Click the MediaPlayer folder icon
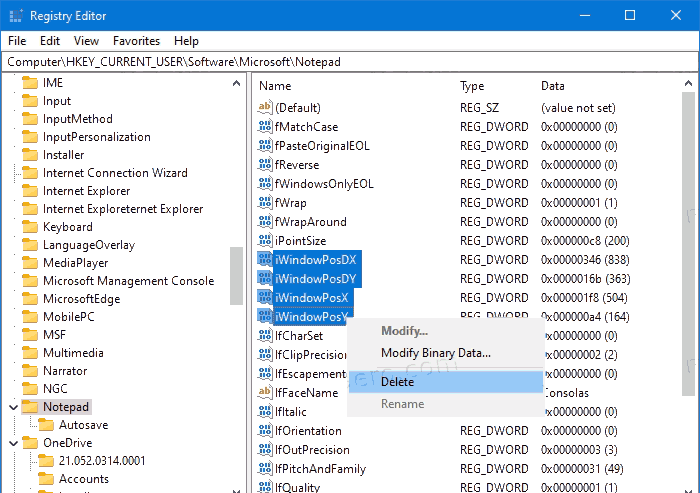The height and width of the screenshot is (493, 700). pos(30,263)
